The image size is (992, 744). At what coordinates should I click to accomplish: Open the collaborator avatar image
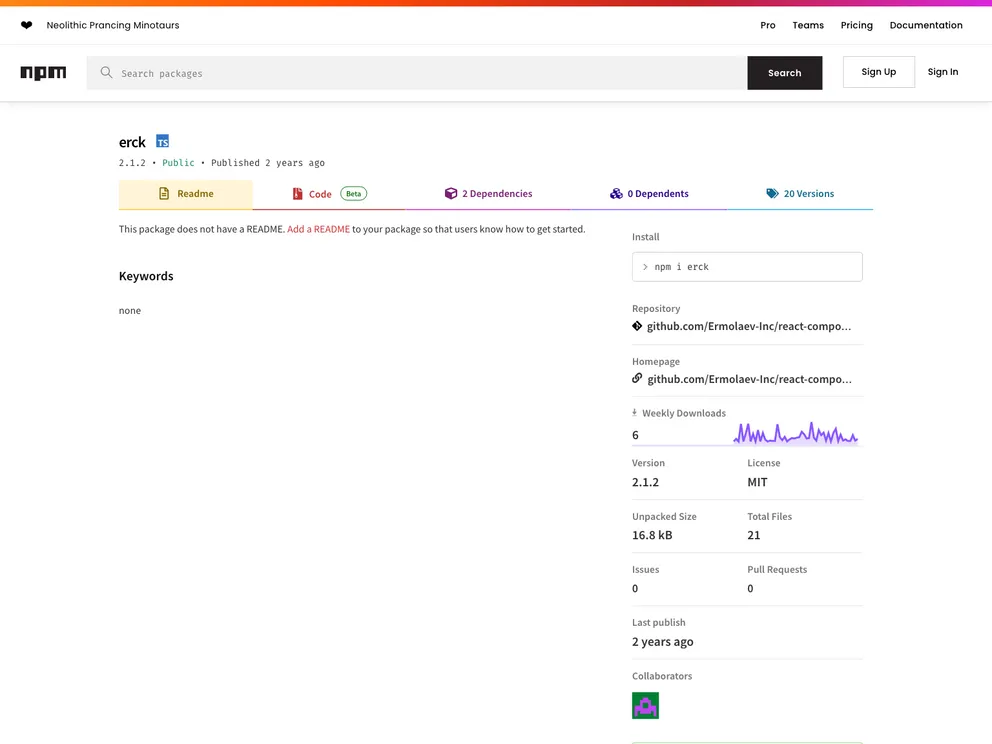point(645,706)
